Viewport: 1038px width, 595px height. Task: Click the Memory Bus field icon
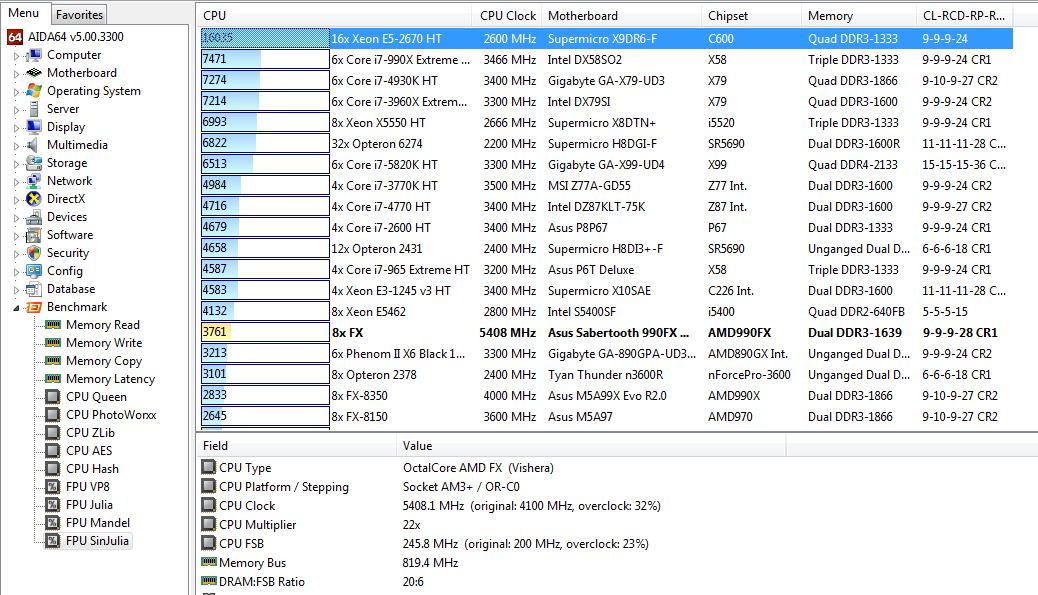pos(209,563)
